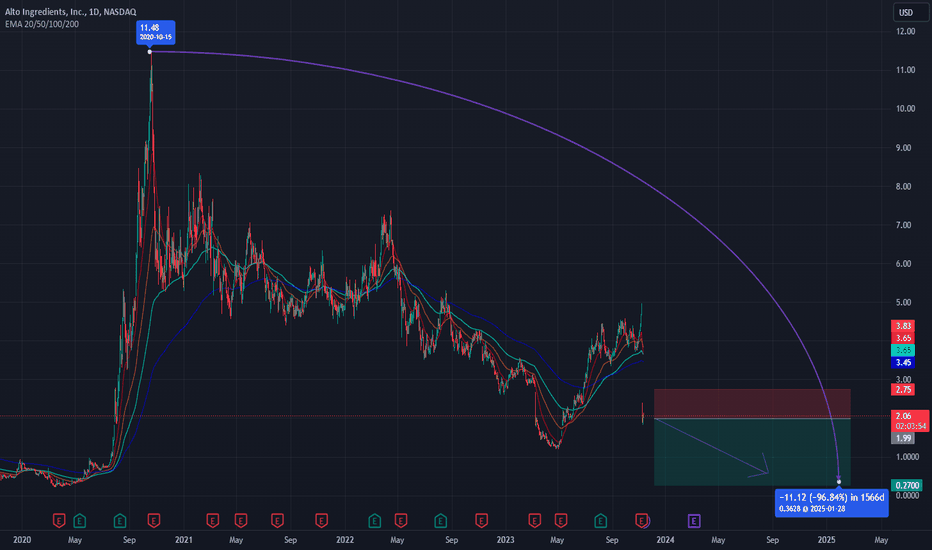Viewport: 932px width, 550px height.
Task: Select the white anchor point at the 11.48 peak
Action: (150, 52)
